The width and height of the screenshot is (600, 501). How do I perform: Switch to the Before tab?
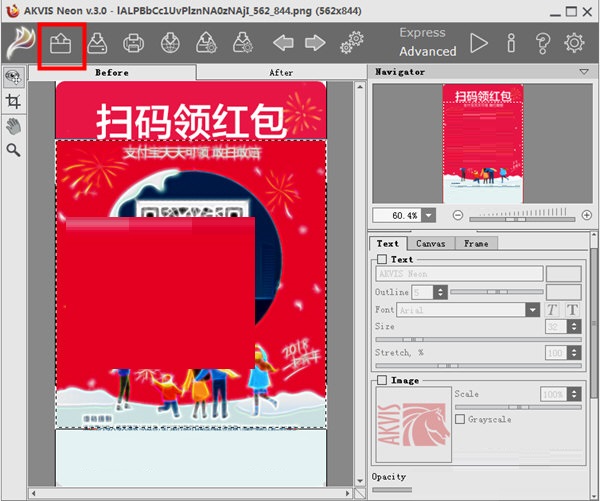[x=112, y=72]
